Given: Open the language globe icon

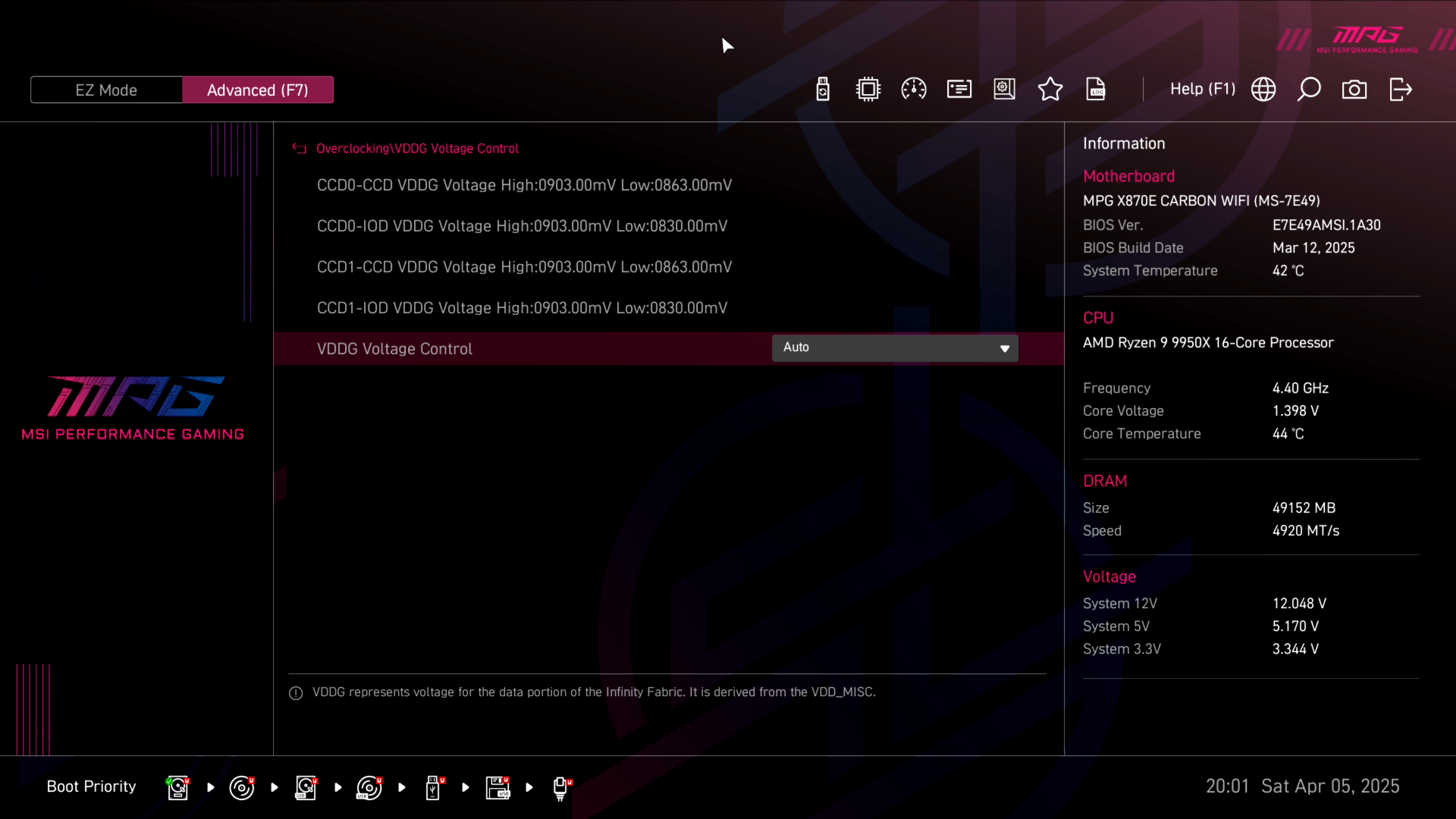Looking at the screenshot, I should pyautogui.click(x=1263, y=89).
